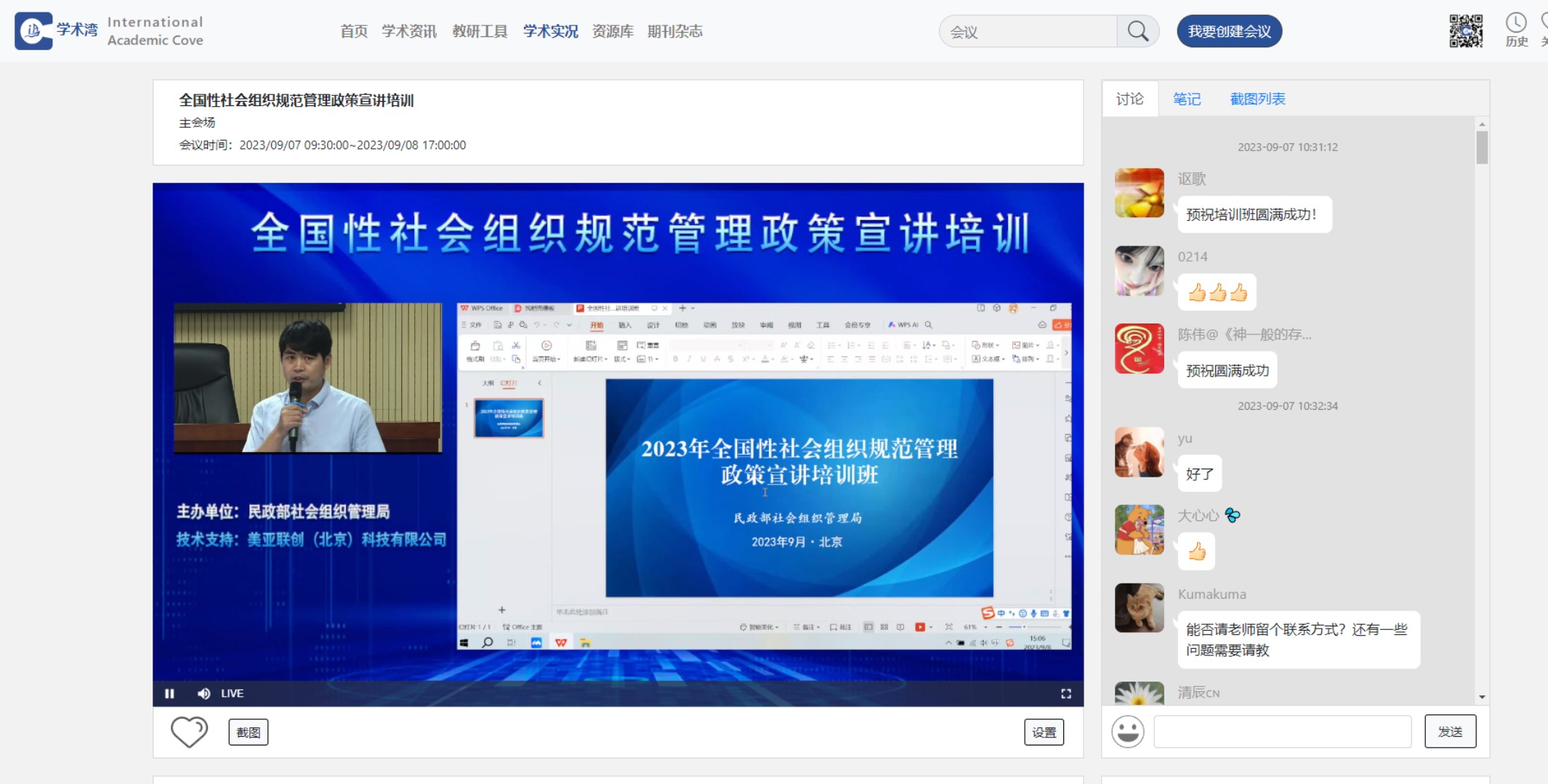
Task: Like the stream with heart icon
Action: (189, 732)
